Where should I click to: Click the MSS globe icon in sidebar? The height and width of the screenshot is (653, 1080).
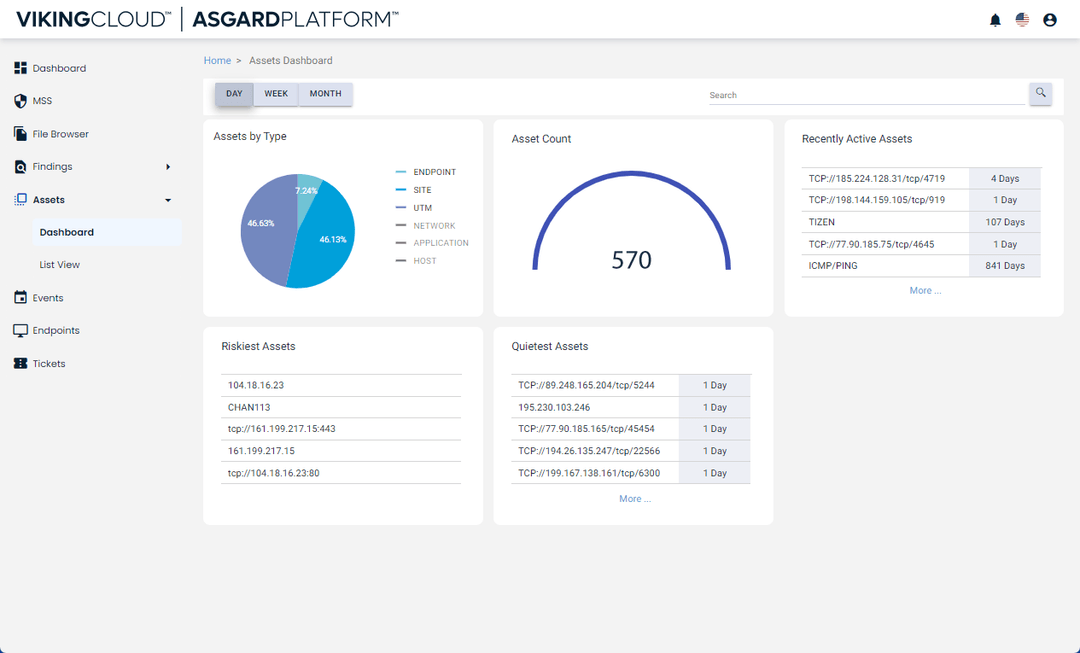[x=20, y=100]
